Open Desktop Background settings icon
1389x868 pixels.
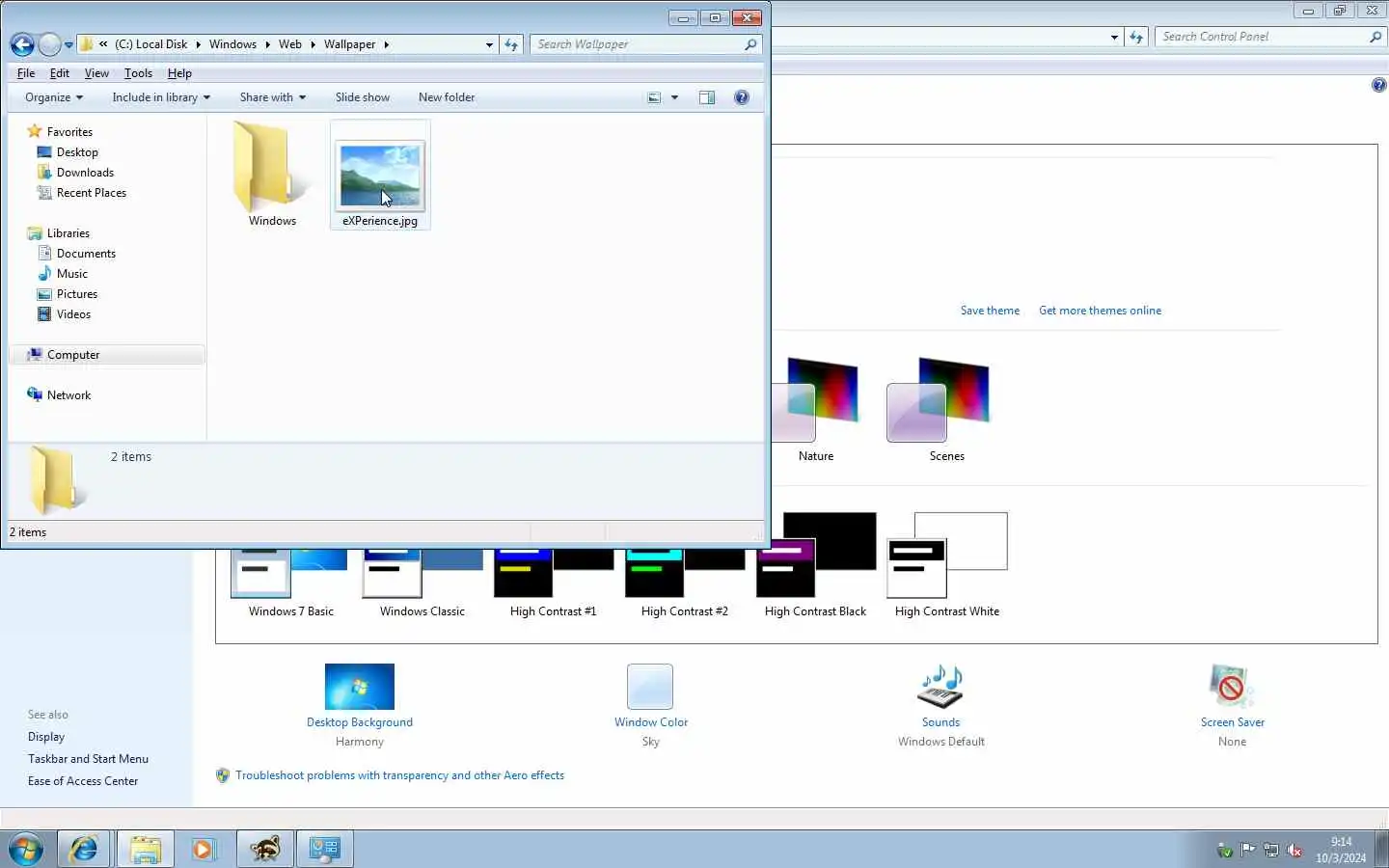point(360,687)
